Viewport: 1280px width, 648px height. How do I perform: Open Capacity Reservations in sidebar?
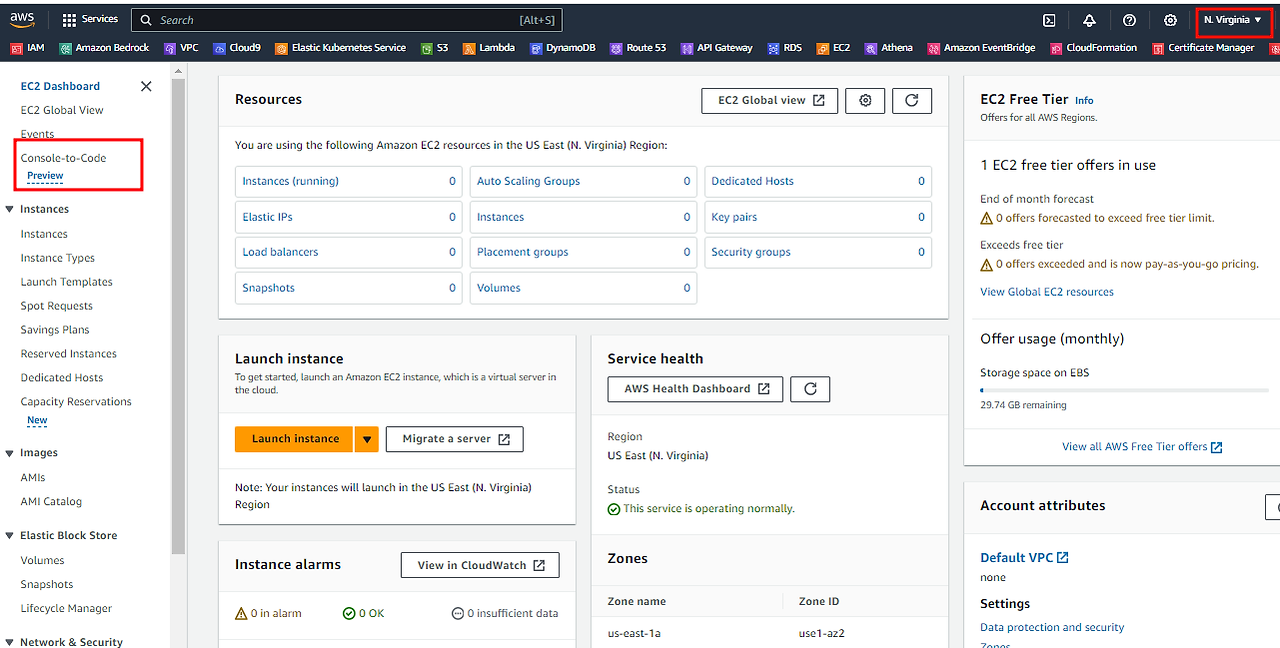[76, 402]
